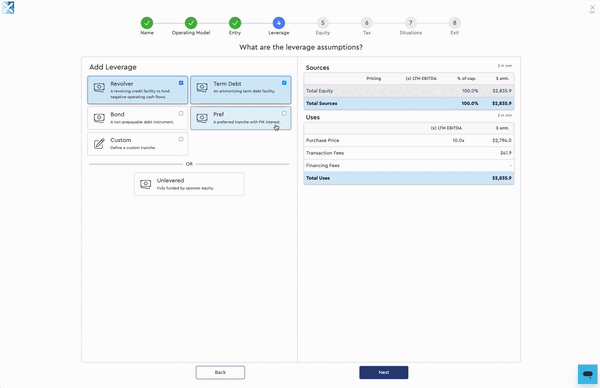This screenshot has height=388, width=600.
Task: Click the Uses heading
Action: click(x=313, y=117)
